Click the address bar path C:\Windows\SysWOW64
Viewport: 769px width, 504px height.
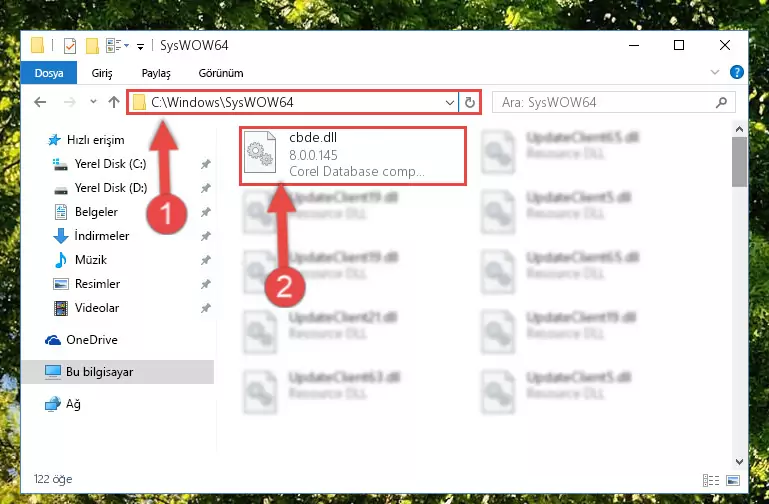pyautogui.click(x=222, y=102)
